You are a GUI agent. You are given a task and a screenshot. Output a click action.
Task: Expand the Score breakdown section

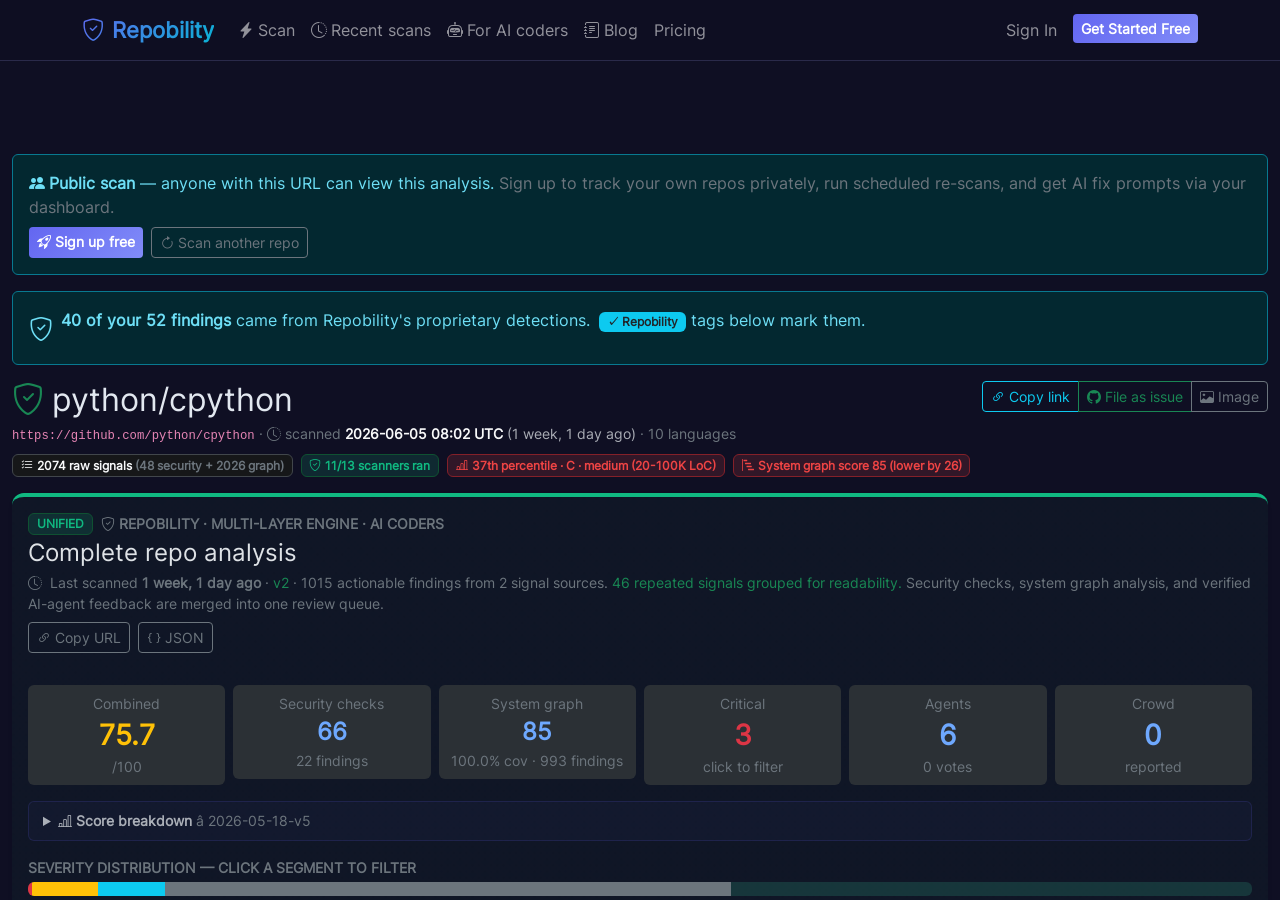point(640,821)
